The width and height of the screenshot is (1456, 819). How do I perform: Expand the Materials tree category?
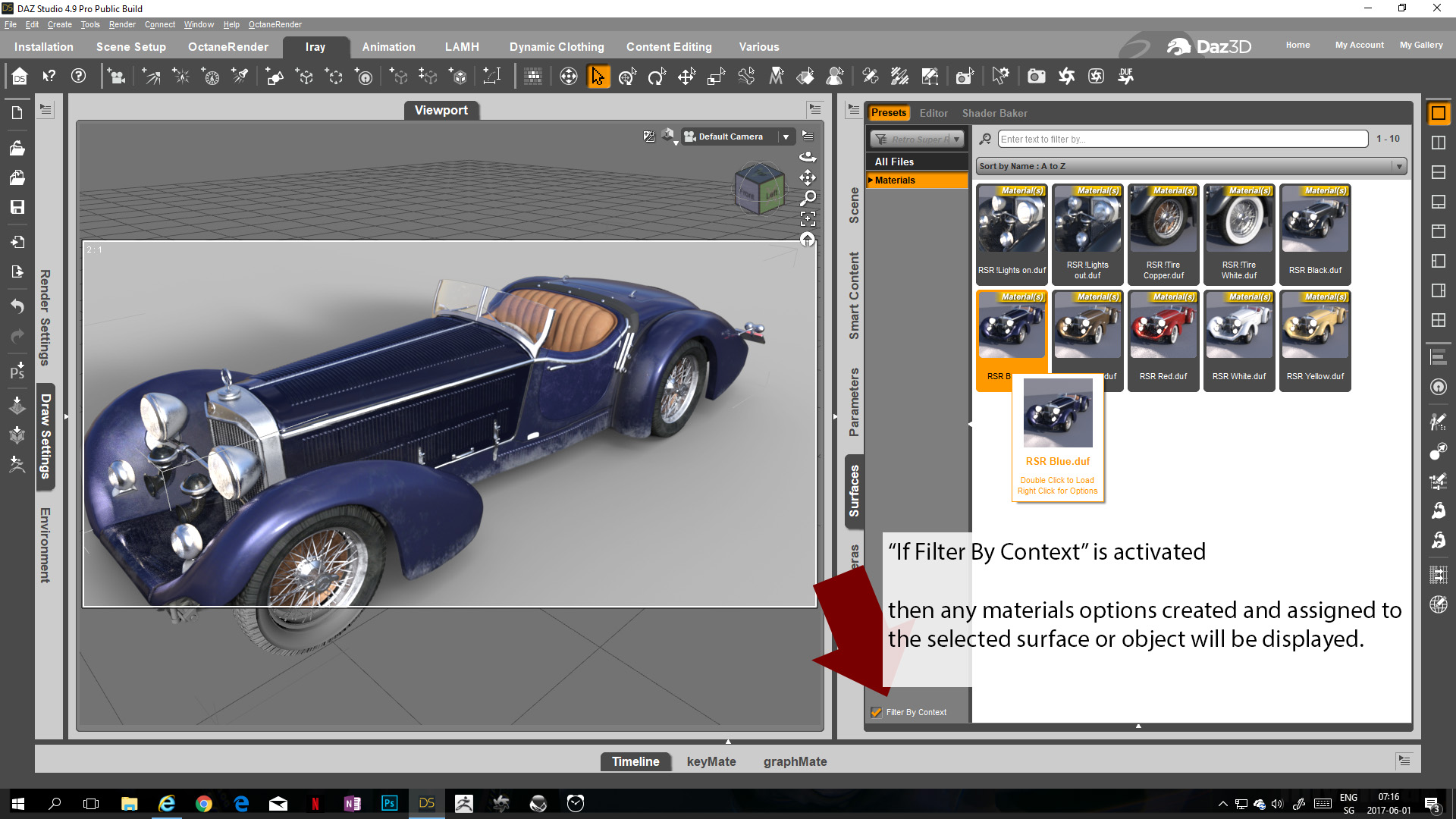[871, 180]
